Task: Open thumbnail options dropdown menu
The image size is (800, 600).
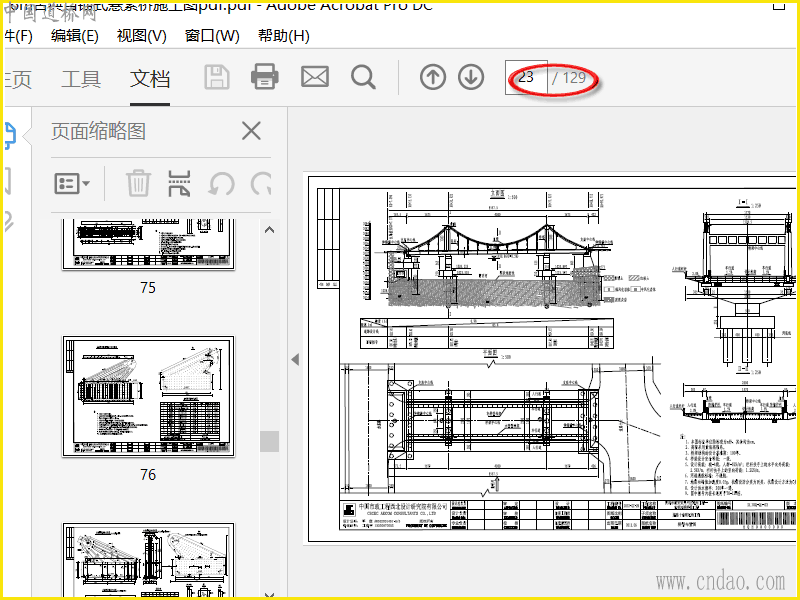Action: (x=72, y=183)
